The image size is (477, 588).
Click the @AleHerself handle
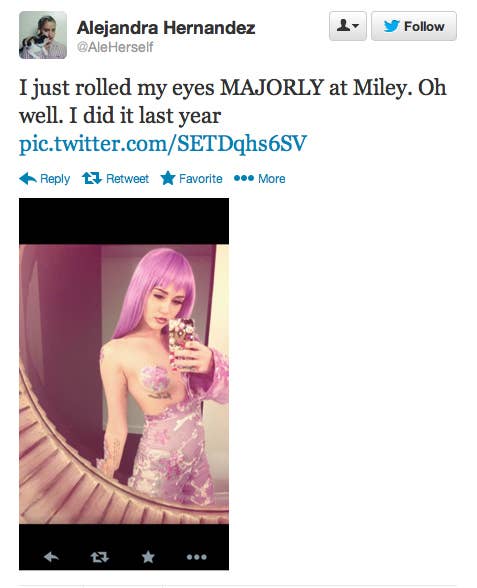point(115,47)
